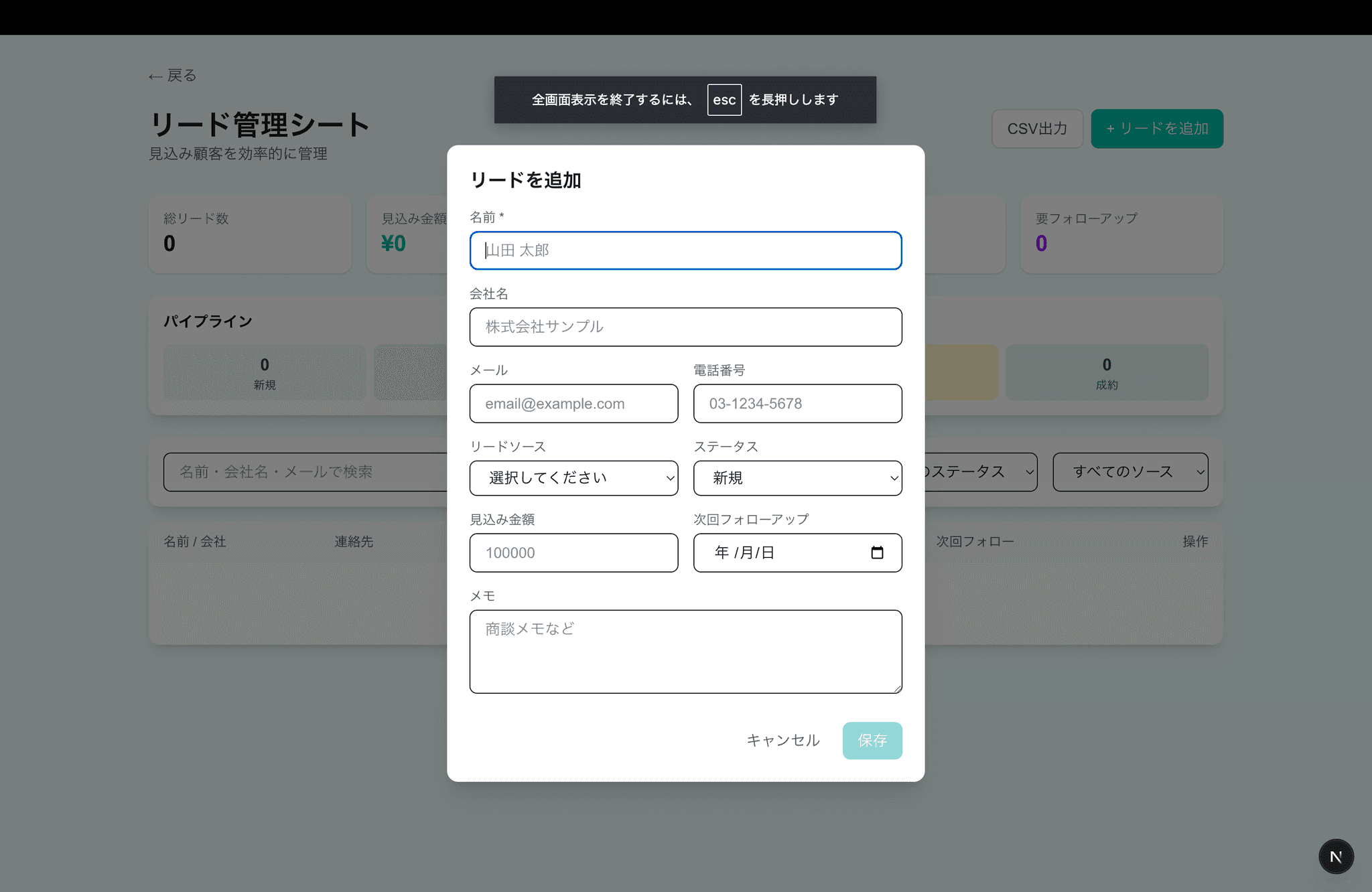Click the + リードを追加 button
The height and width of the screenshot is (892, 1372).
click(1156, 129)
